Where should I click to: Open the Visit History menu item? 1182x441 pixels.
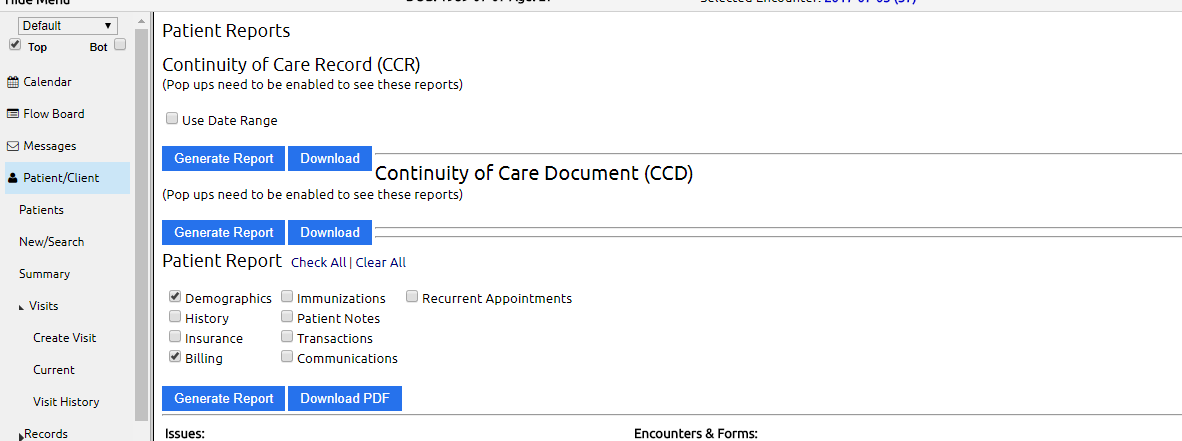[66, 402]
